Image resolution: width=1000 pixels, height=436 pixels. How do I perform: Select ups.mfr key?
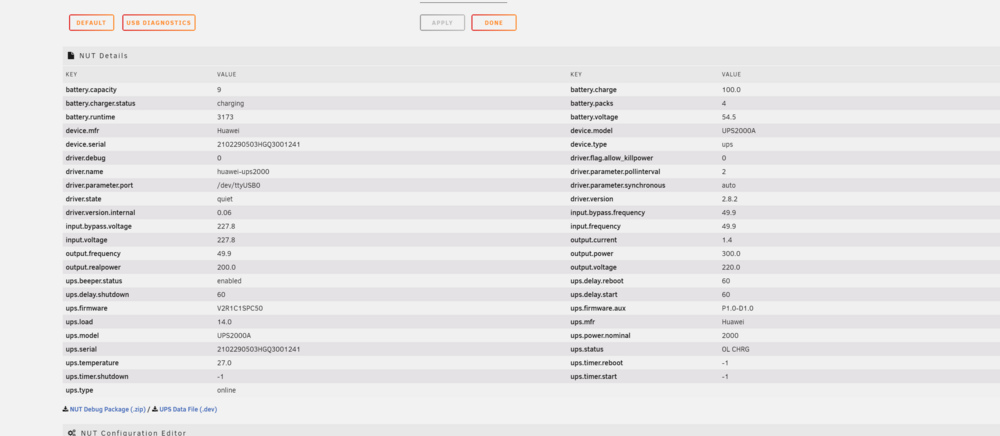click(x=584, y=322)
